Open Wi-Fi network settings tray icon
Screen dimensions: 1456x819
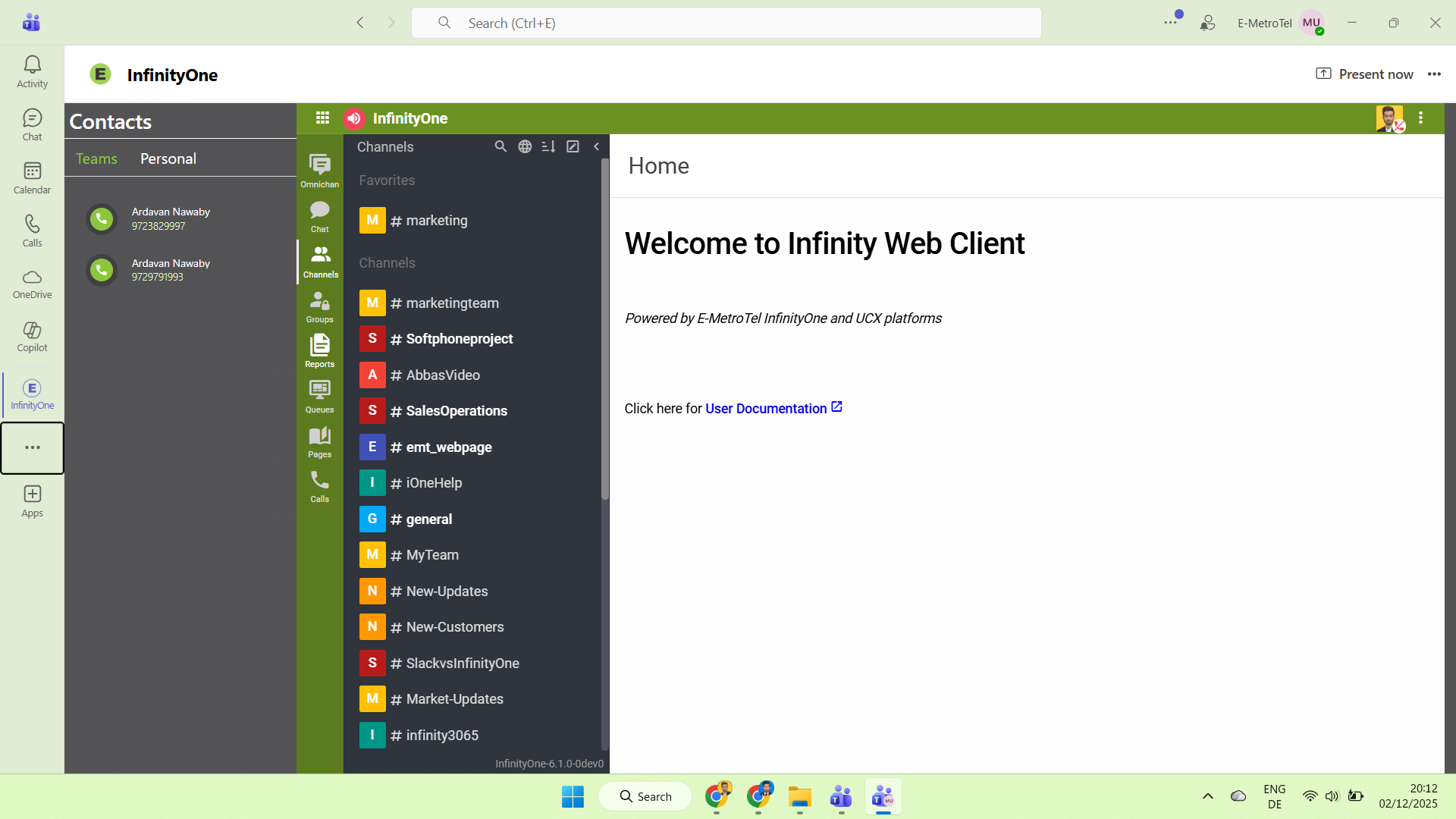[1310, 796]
